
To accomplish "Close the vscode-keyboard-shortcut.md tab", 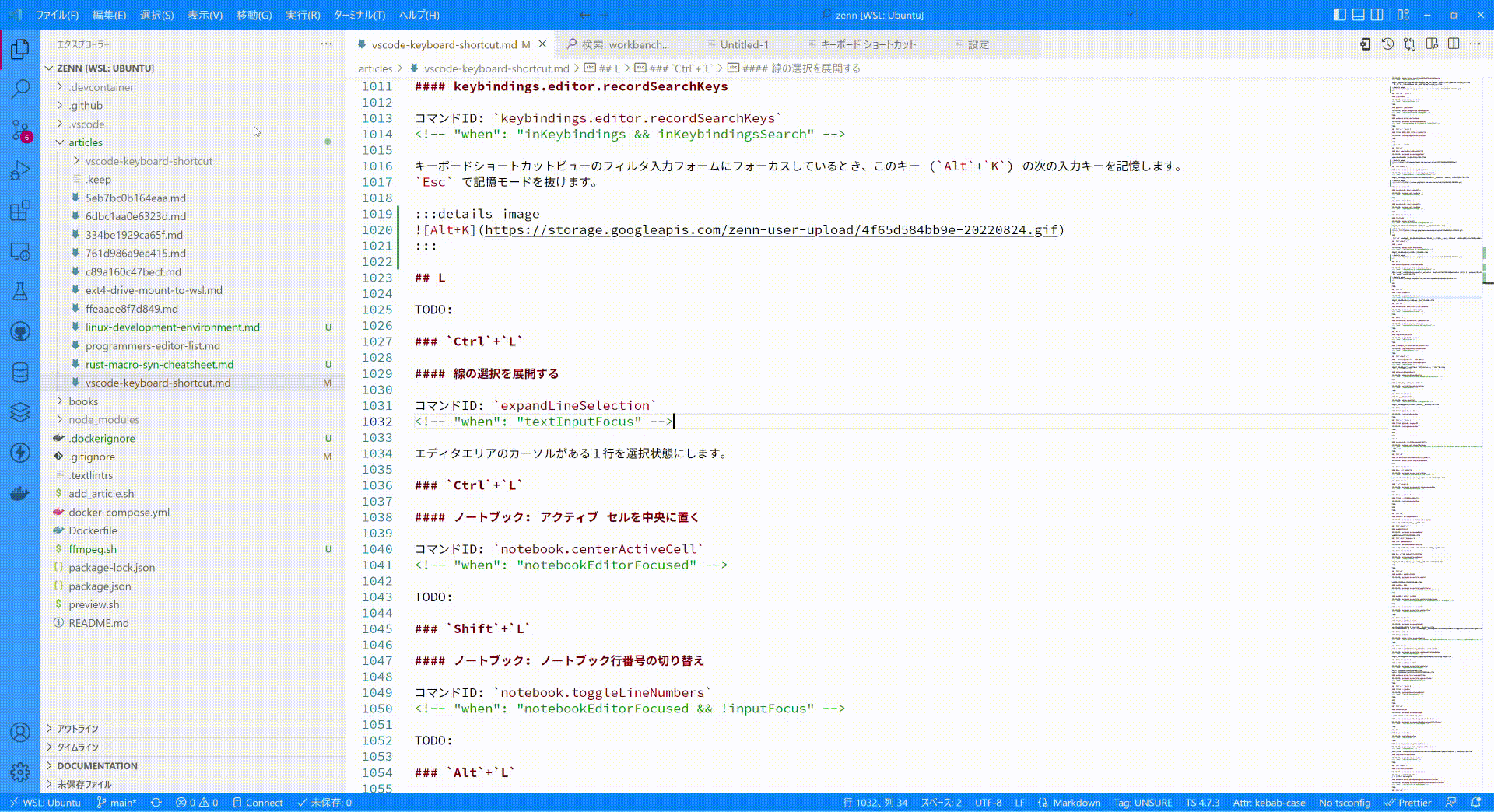I will click(x=543, y=44).
